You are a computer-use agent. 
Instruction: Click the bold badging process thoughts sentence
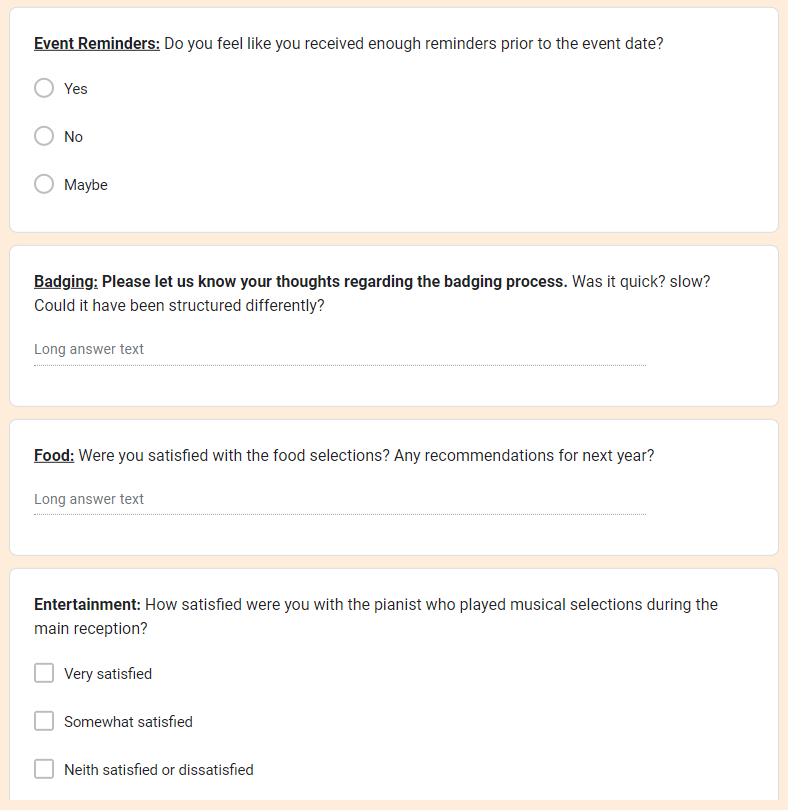[334, 282]
